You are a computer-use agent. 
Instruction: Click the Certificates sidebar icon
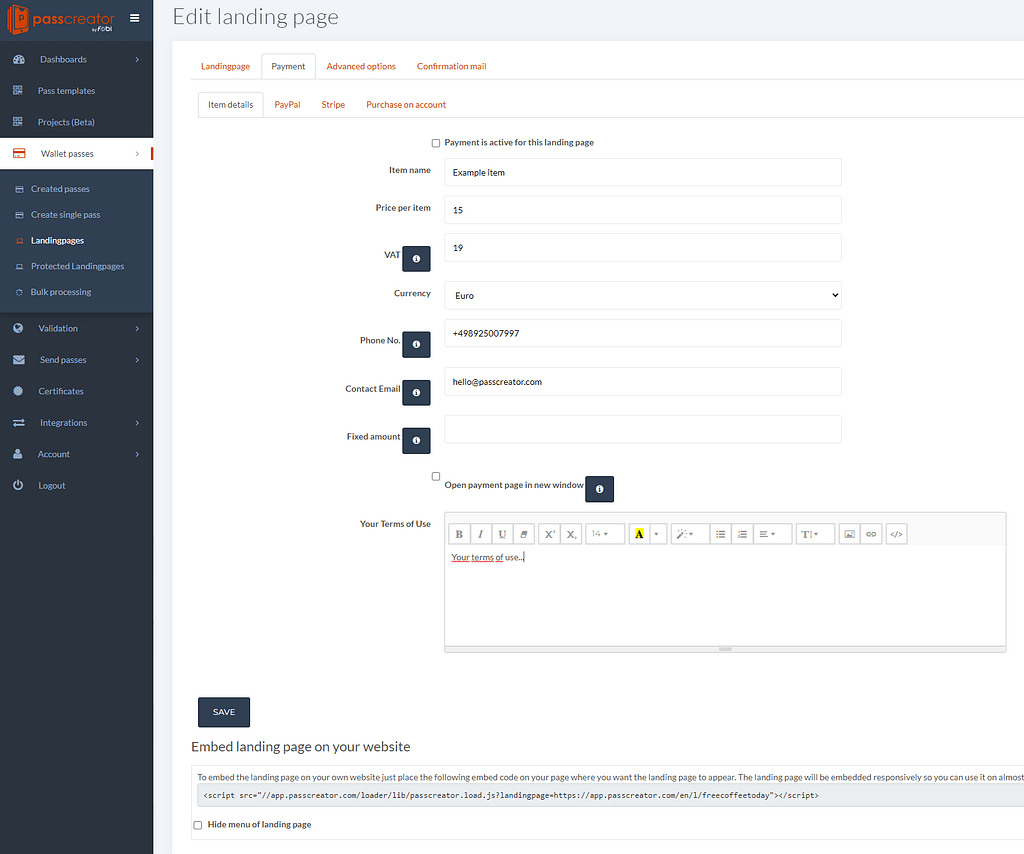(18, 391)
